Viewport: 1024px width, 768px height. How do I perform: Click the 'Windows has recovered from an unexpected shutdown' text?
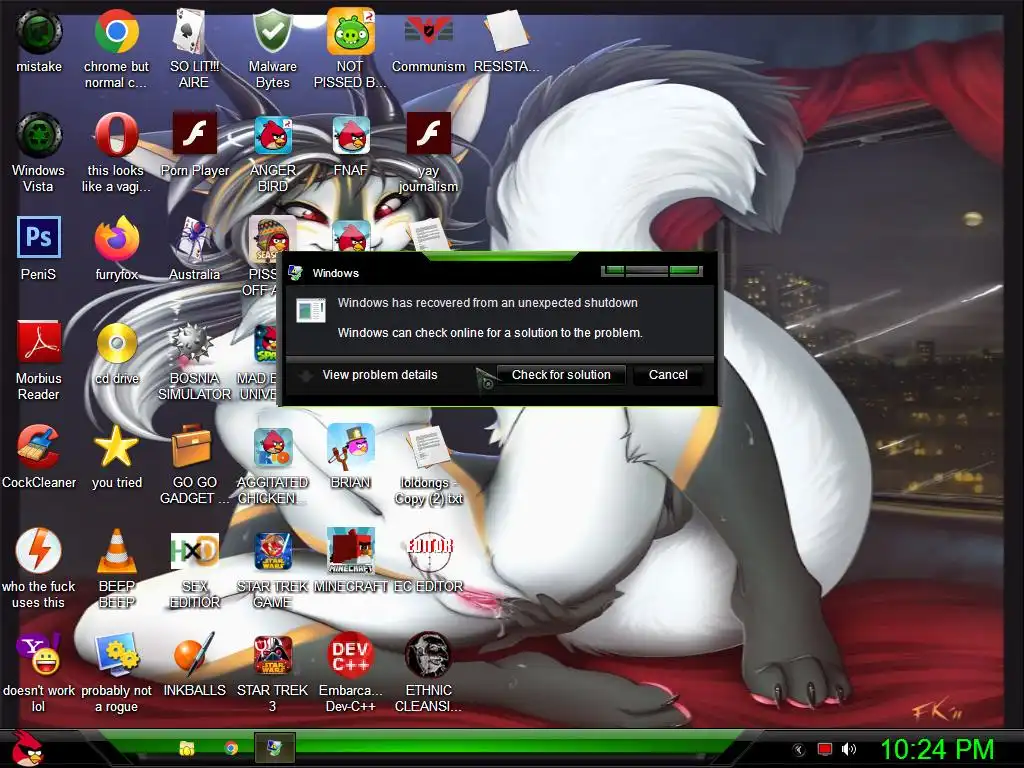point(487,303)
